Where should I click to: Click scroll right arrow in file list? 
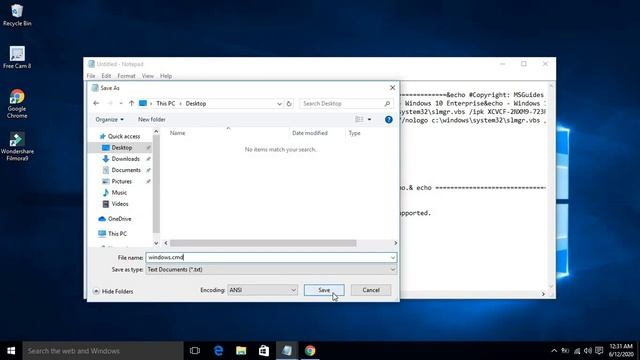coord(395,243)
